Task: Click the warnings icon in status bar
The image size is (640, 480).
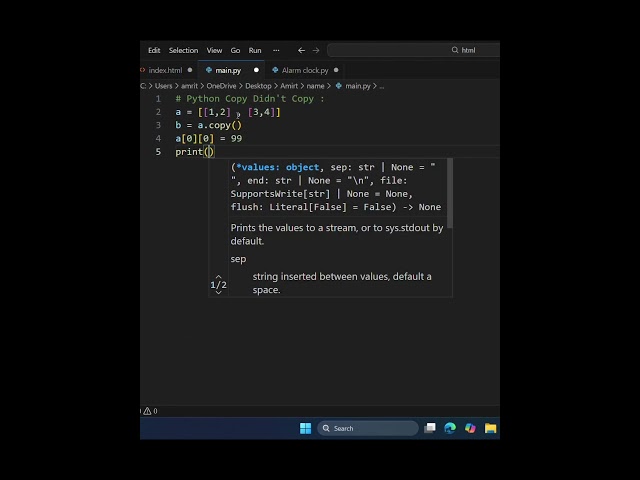Action: (x=147, y=411)
